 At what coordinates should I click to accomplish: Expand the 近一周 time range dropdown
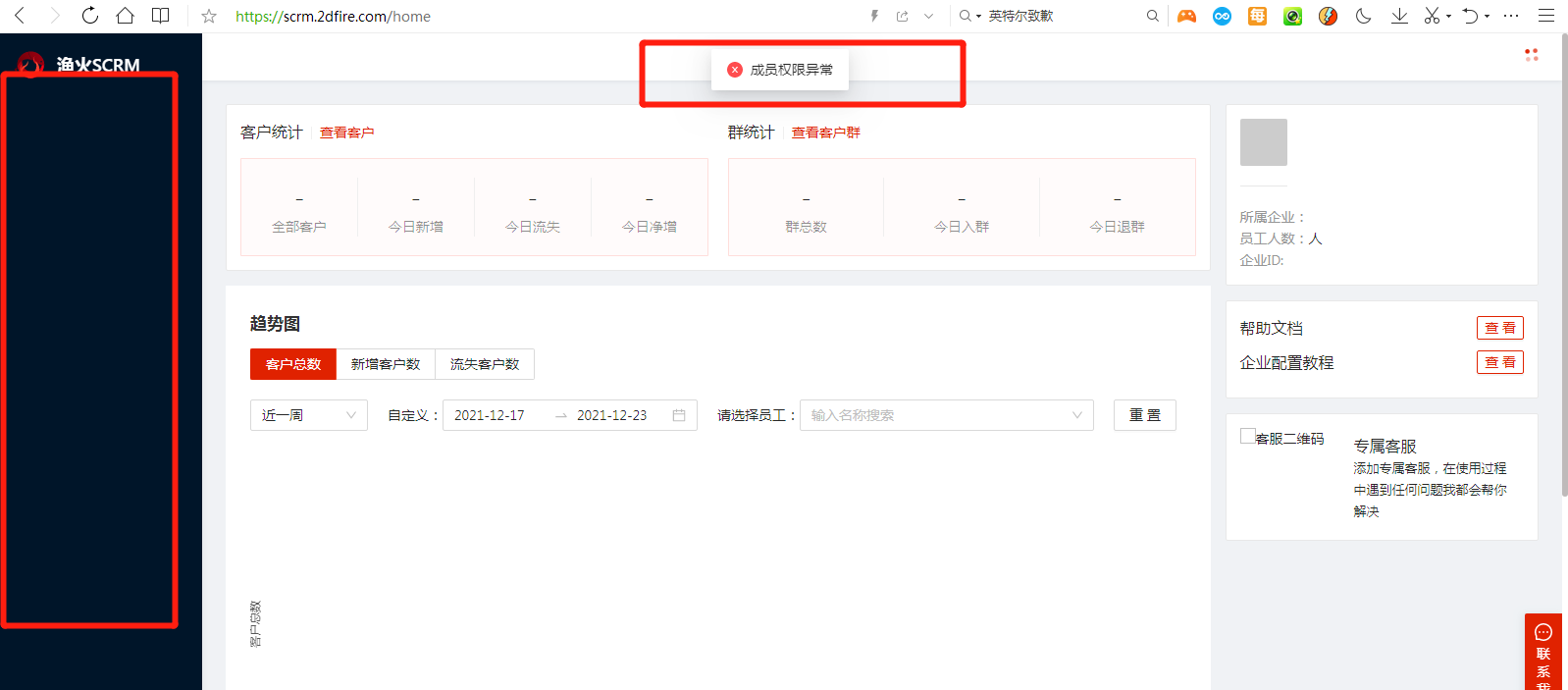[x=308, y=415]
